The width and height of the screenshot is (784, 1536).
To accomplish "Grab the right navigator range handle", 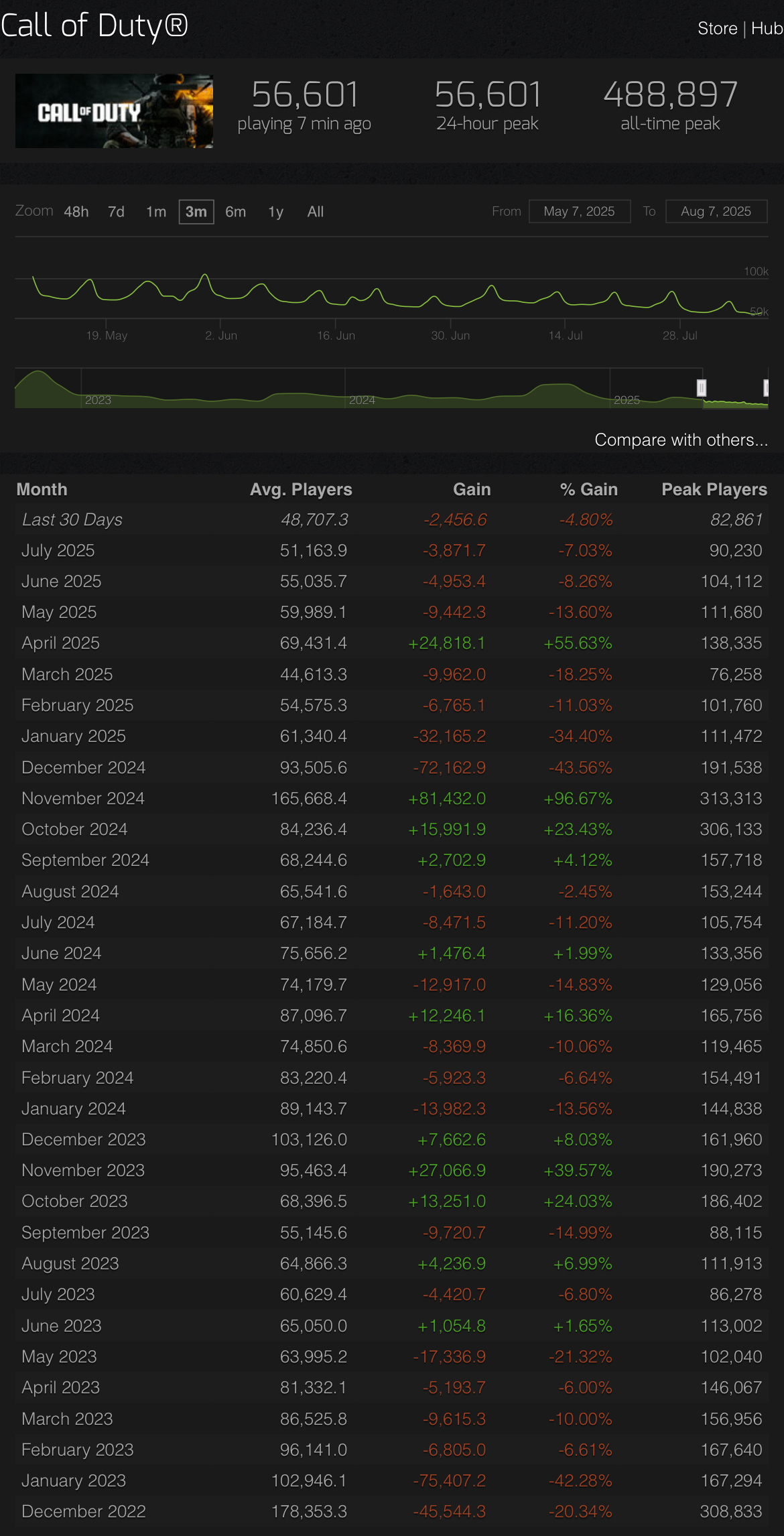I will click(x=766, y=387).
